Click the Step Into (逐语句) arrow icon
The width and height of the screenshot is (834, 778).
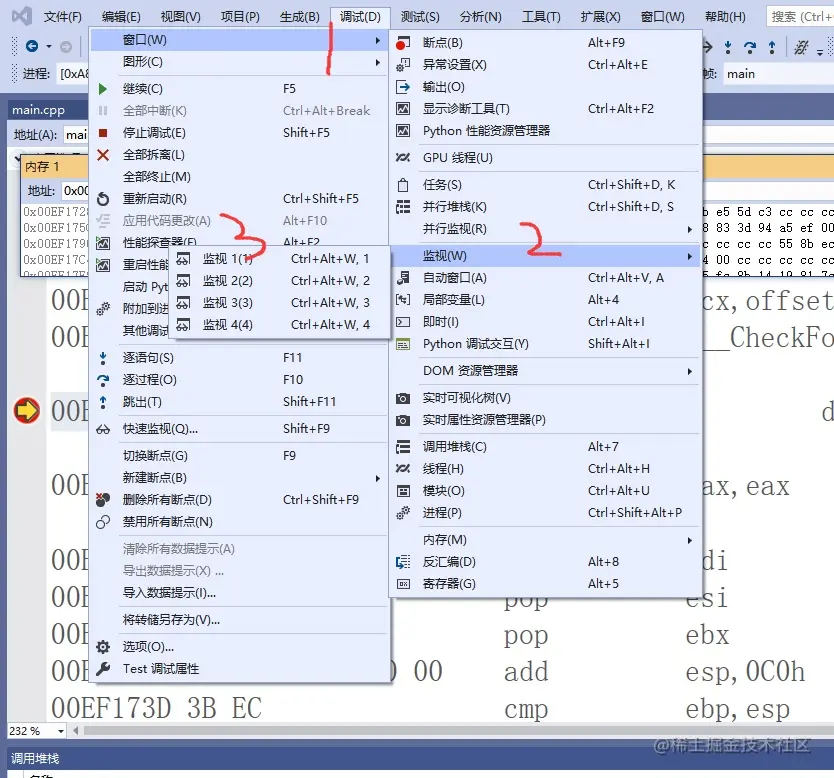(103, 358)
